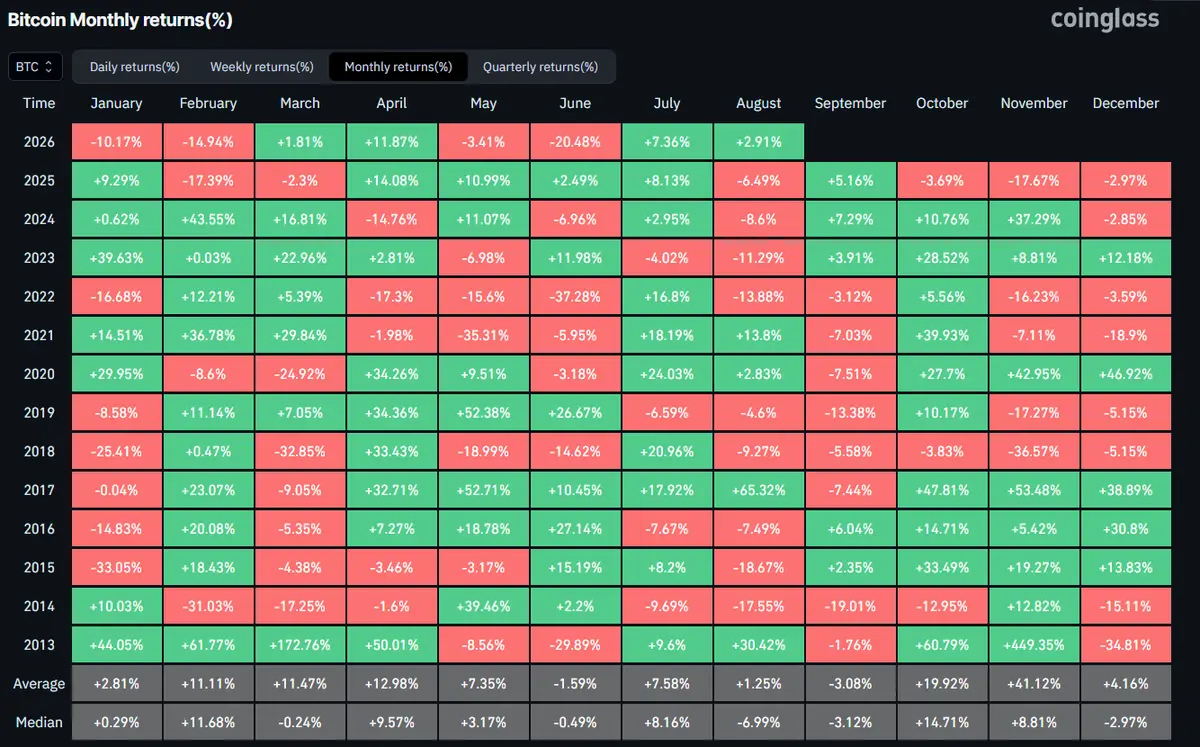1200x747 pixels.
Task: Click the Bitcoin Monthly returns(%) title
Action: pos(120,20)
